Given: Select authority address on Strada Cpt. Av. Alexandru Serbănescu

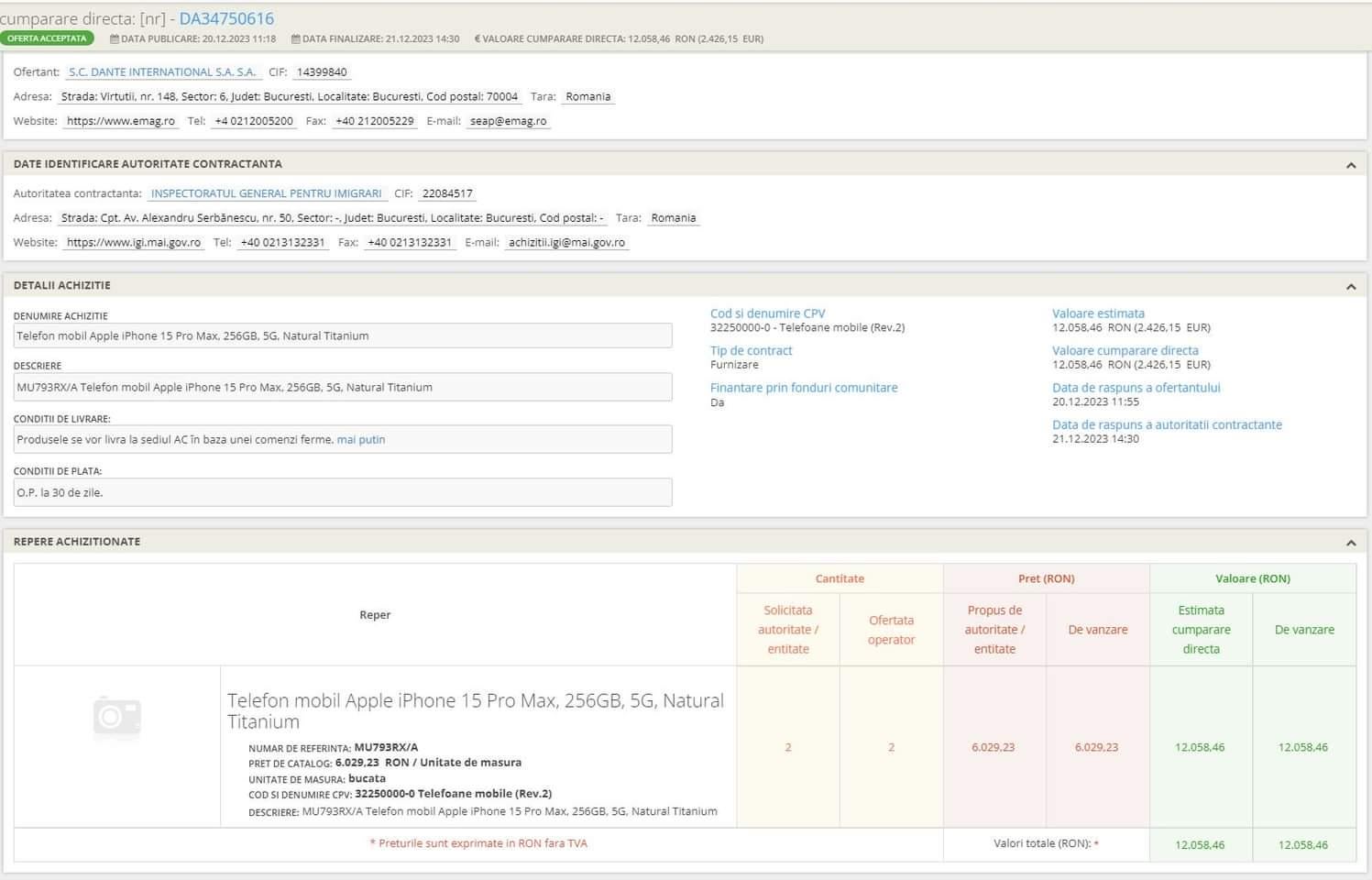Looking at the screenshot, I should pos(333,218).
